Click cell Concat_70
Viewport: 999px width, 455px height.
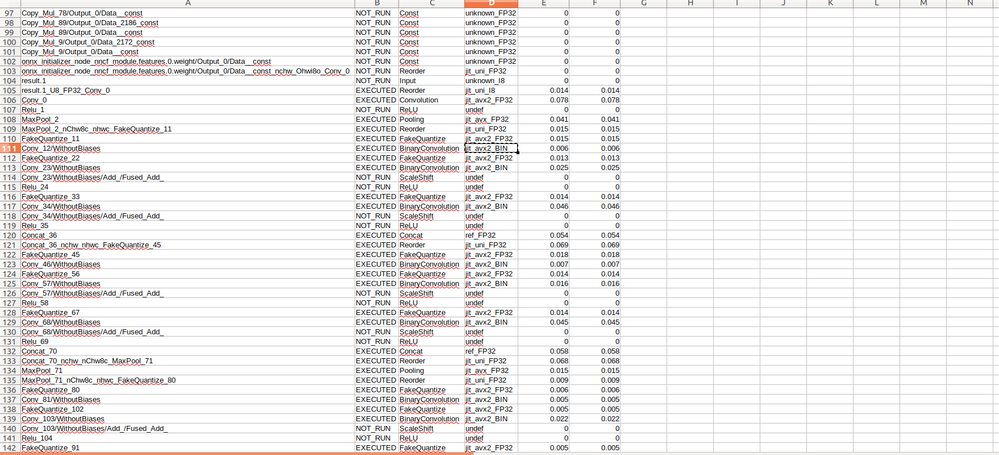(187, 351)
